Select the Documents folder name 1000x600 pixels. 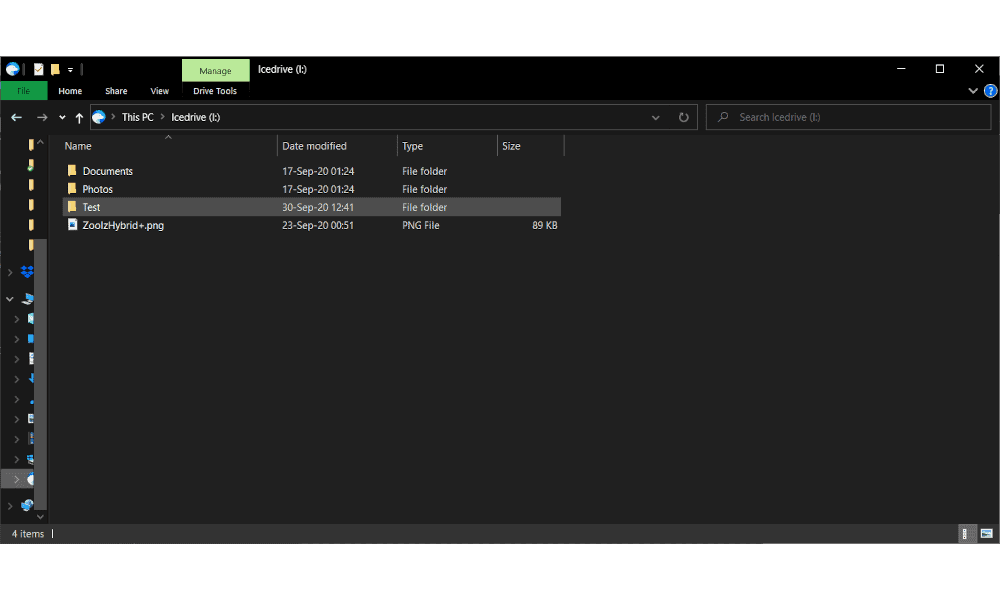tap(108, 171)
